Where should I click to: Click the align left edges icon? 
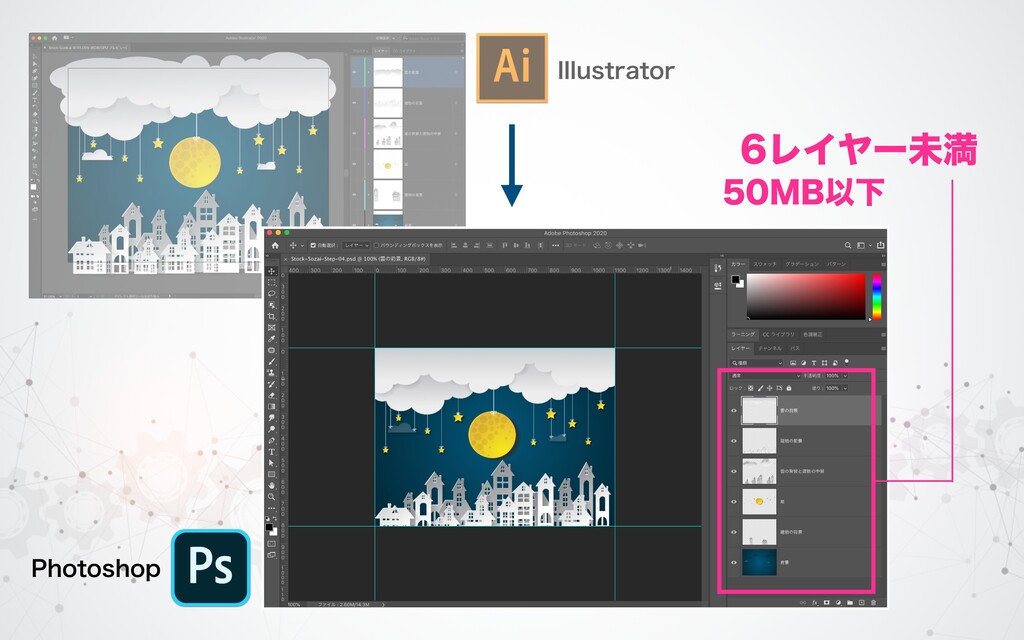point(454,245)
